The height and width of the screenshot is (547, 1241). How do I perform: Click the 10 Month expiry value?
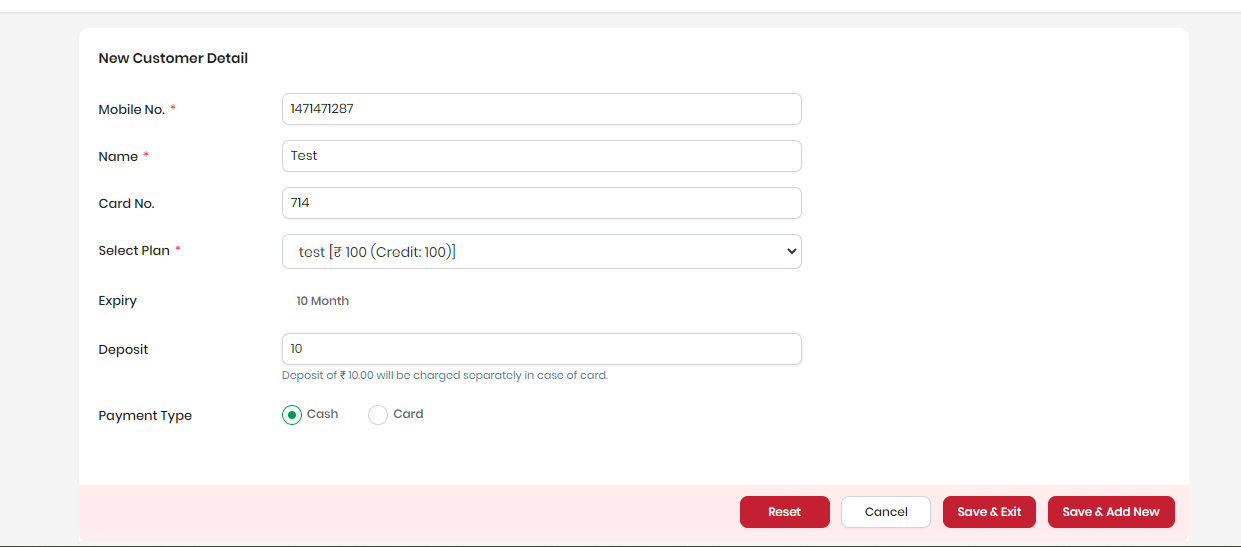pos(323,301)
